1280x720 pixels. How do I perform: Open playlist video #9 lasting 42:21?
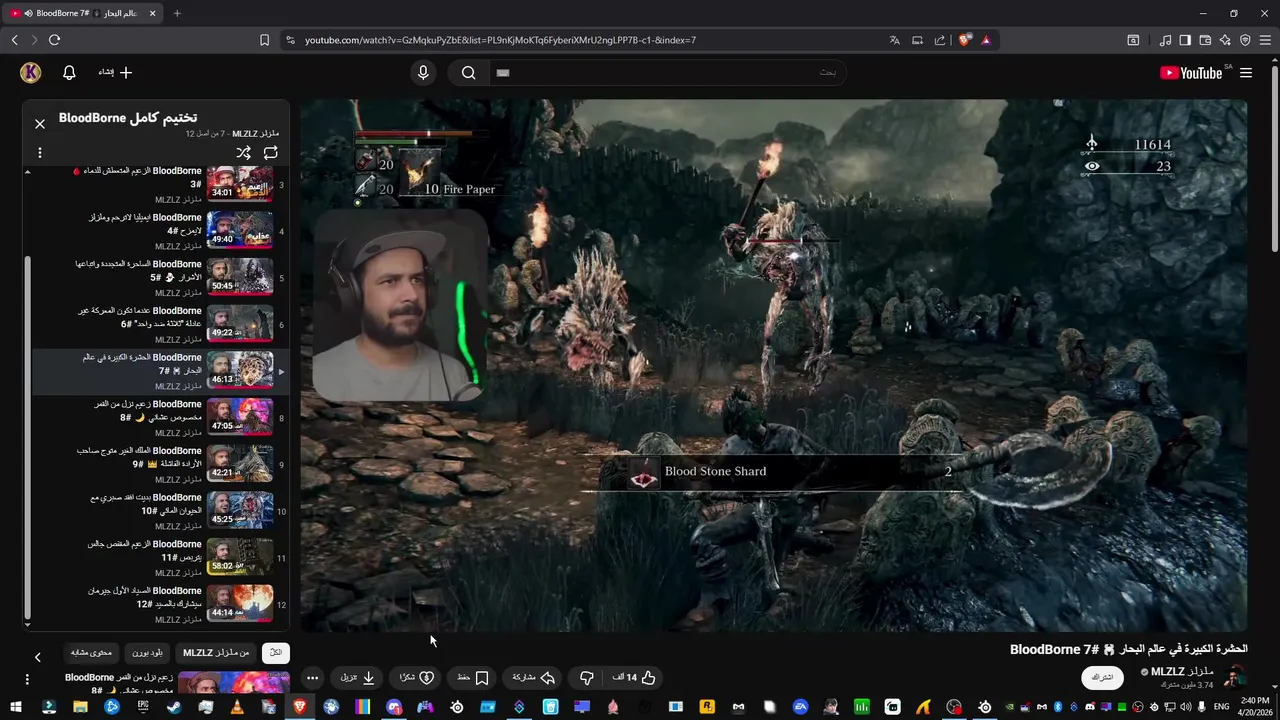coord(240,464)
